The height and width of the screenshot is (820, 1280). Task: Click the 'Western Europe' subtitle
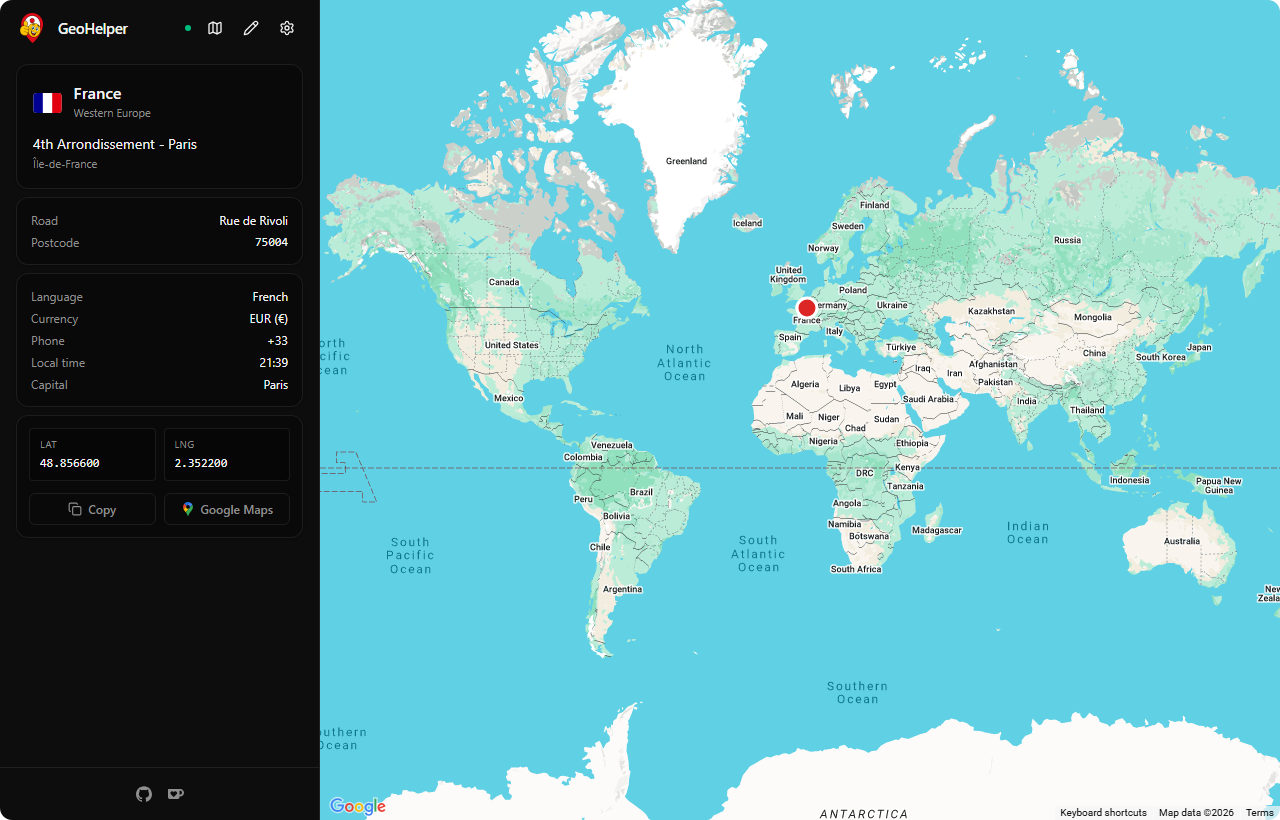tap(112, 114)
